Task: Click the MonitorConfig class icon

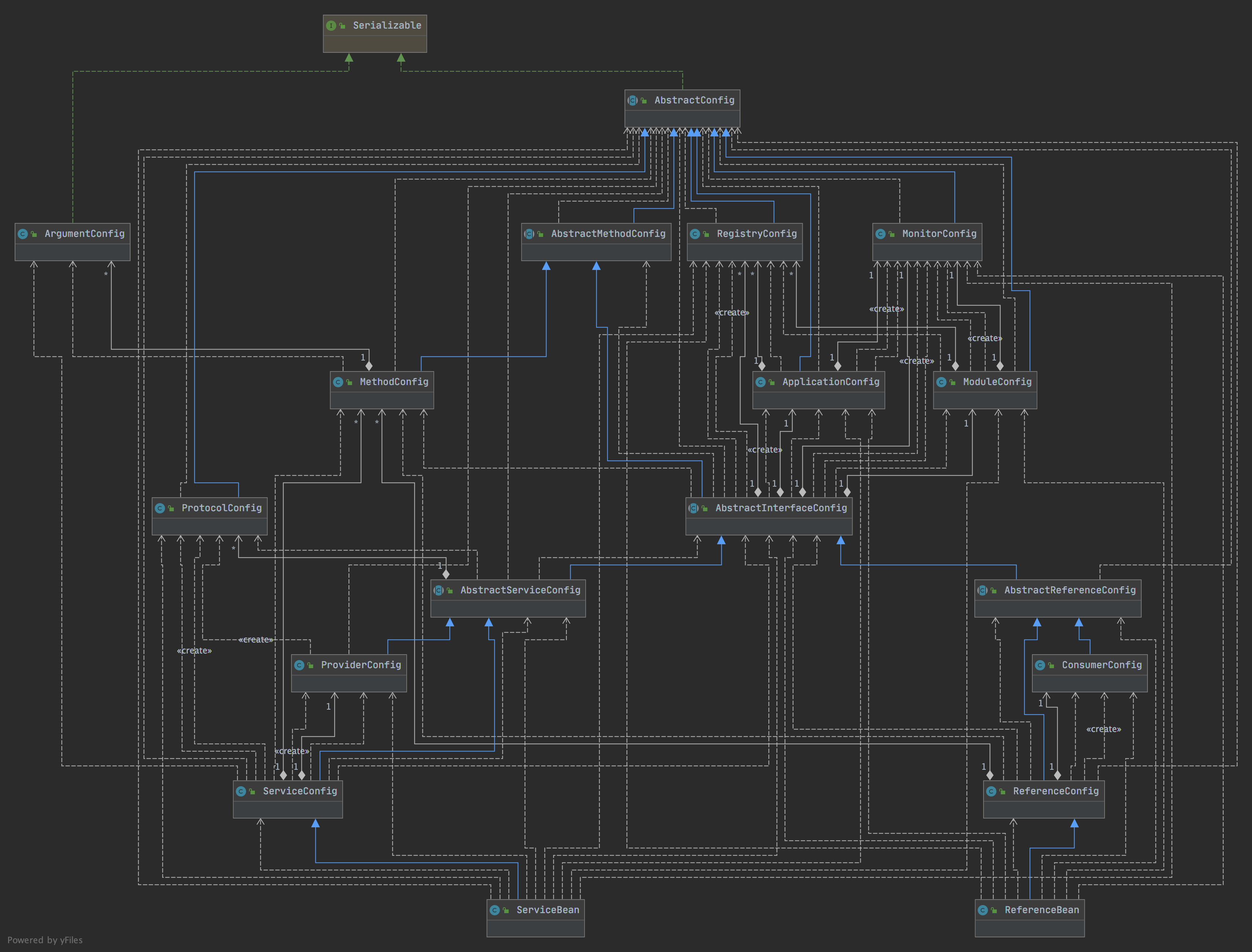Action: point(881,234)
